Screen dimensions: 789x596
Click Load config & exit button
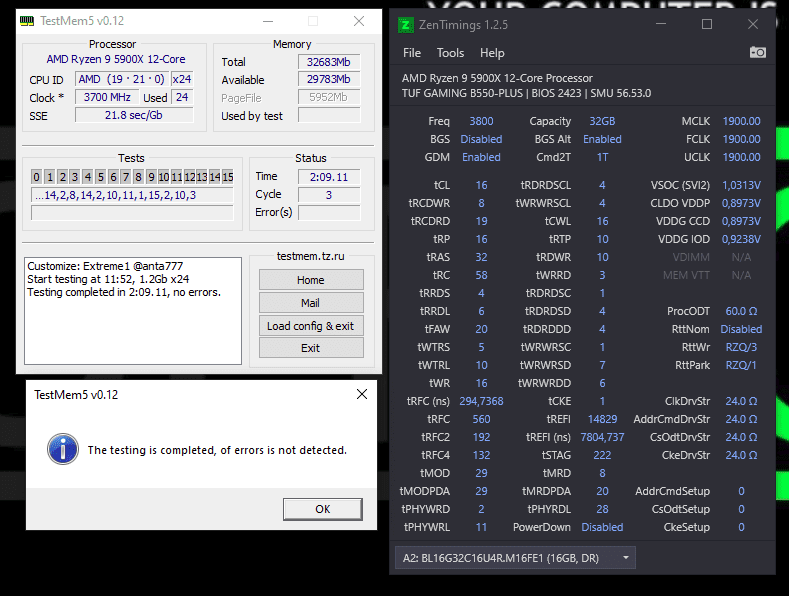[x=311, y=326]
